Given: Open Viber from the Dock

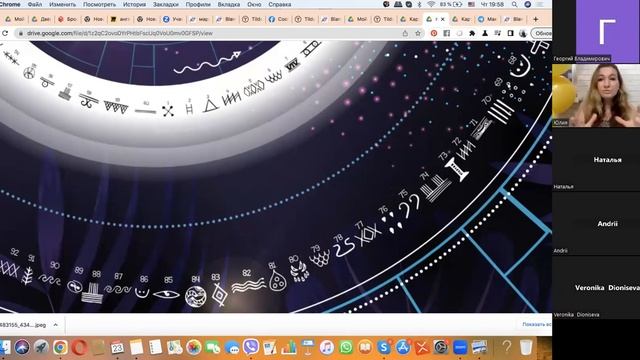Looking at the screenshot, I should point(251,347).
